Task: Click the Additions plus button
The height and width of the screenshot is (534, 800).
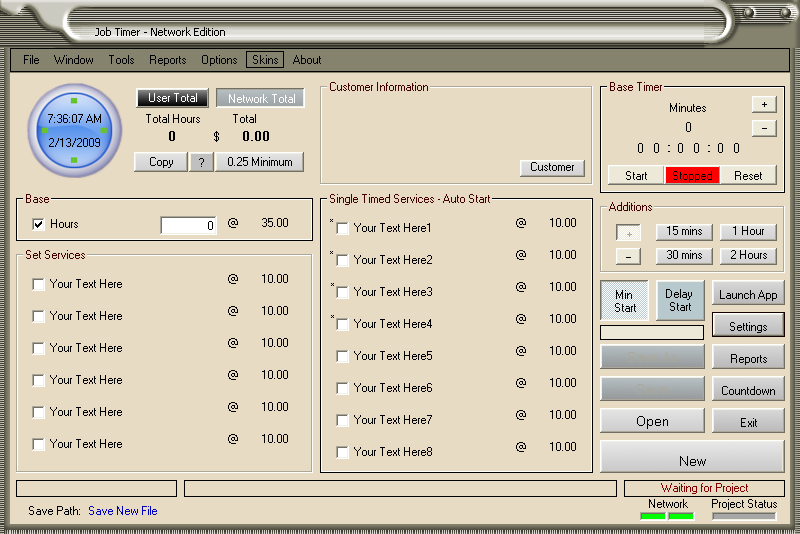Action: pyautogui.click(x=629, y=234)
